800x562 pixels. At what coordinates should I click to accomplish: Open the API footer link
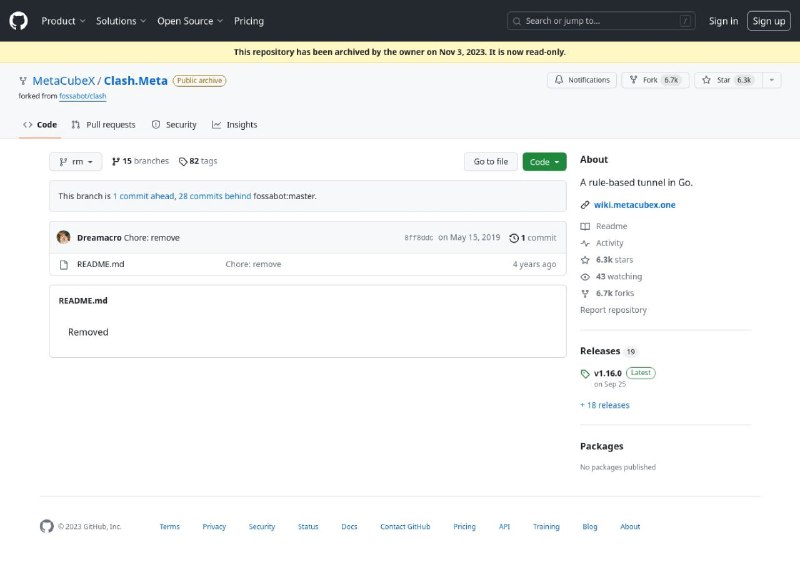click(x=504, y=526)
